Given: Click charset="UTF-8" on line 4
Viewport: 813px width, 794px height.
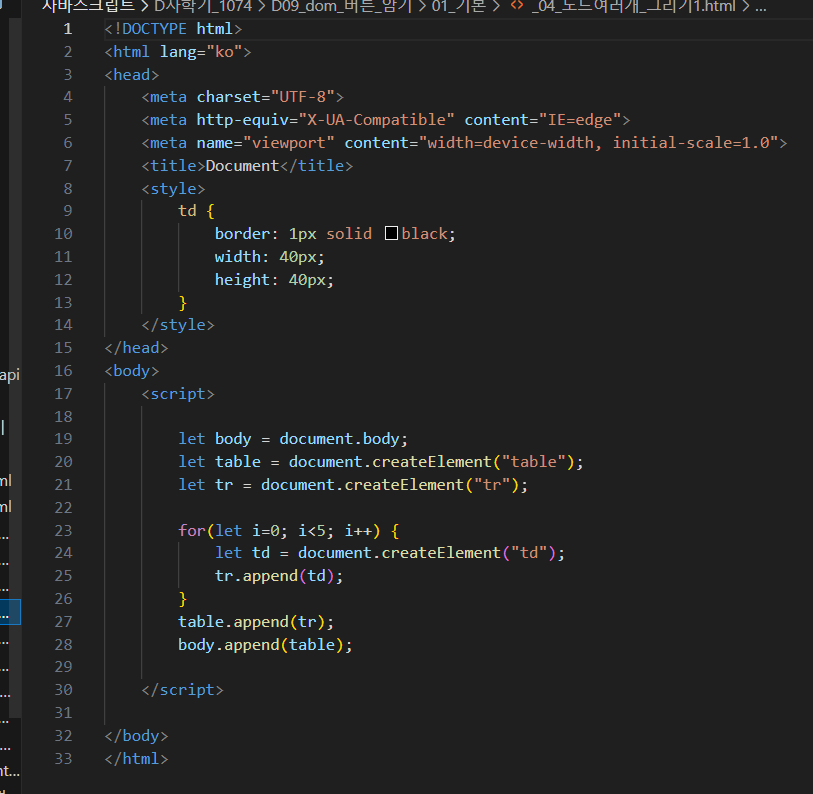Looking at the screenshot, I should [x=266, y=97].
